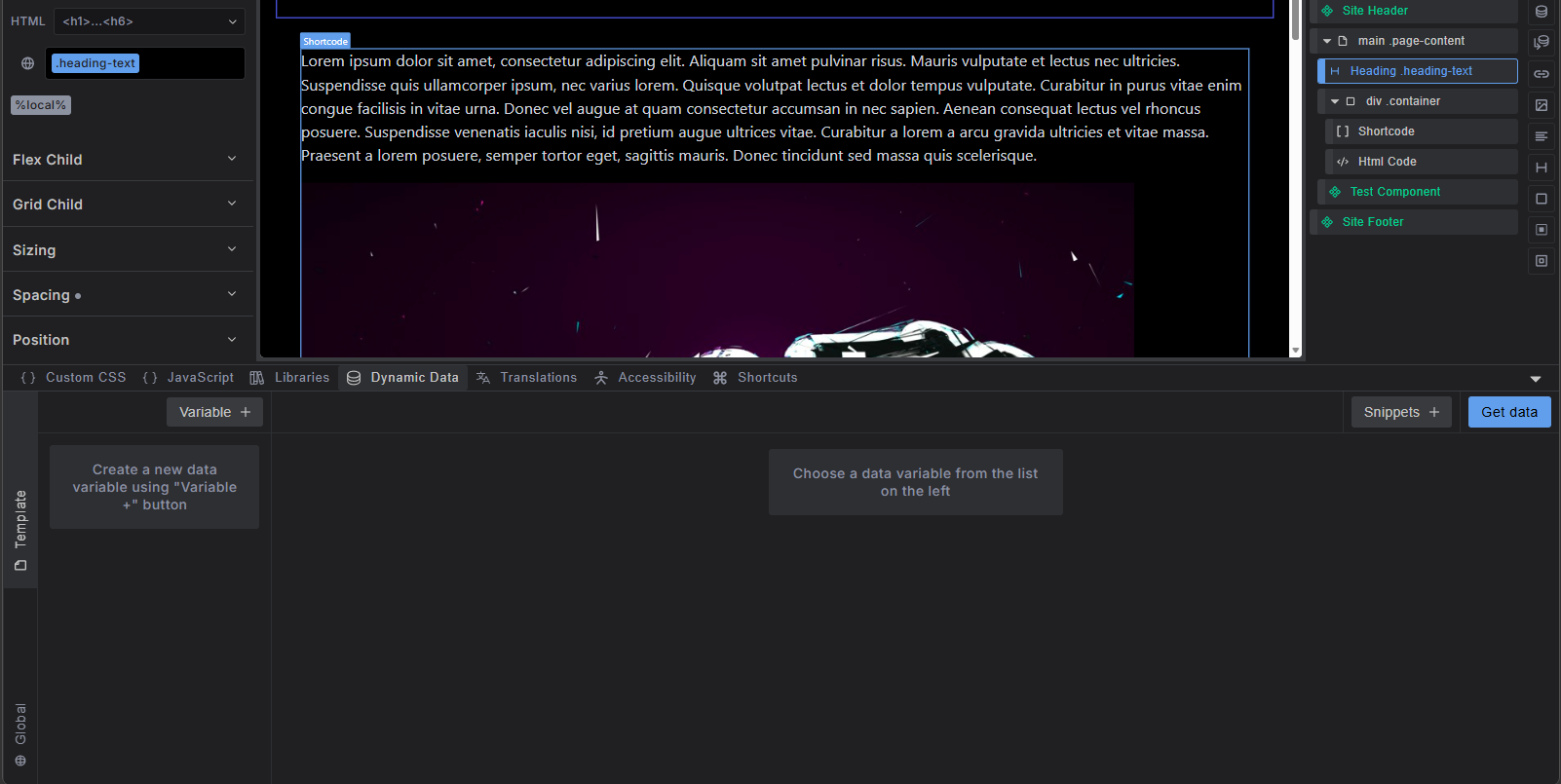
Task: Open the Custom CSS tab
Action: click(74, 378)
